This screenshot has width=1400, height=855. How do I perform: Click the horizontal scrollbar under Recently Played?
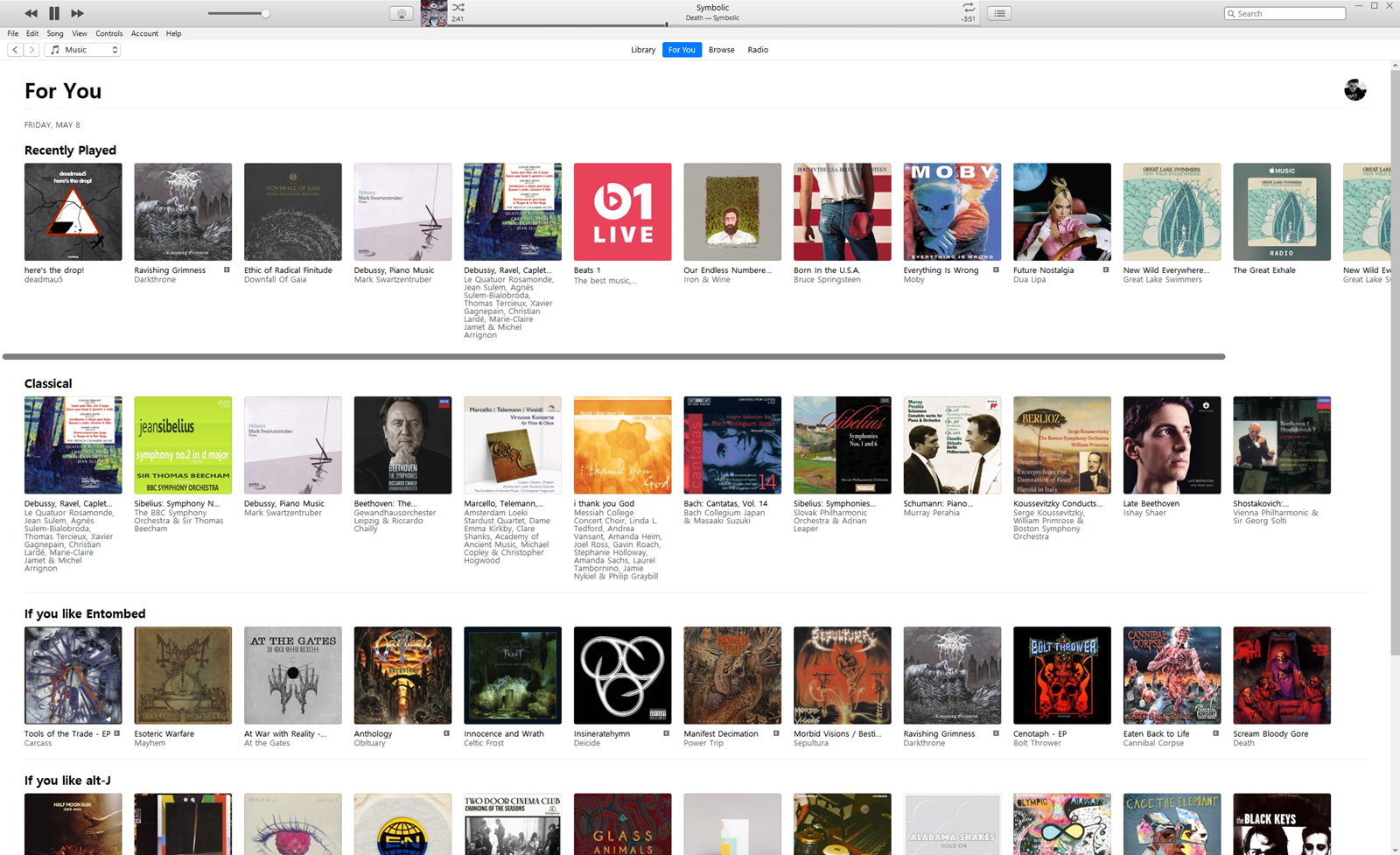coord(613,357)
